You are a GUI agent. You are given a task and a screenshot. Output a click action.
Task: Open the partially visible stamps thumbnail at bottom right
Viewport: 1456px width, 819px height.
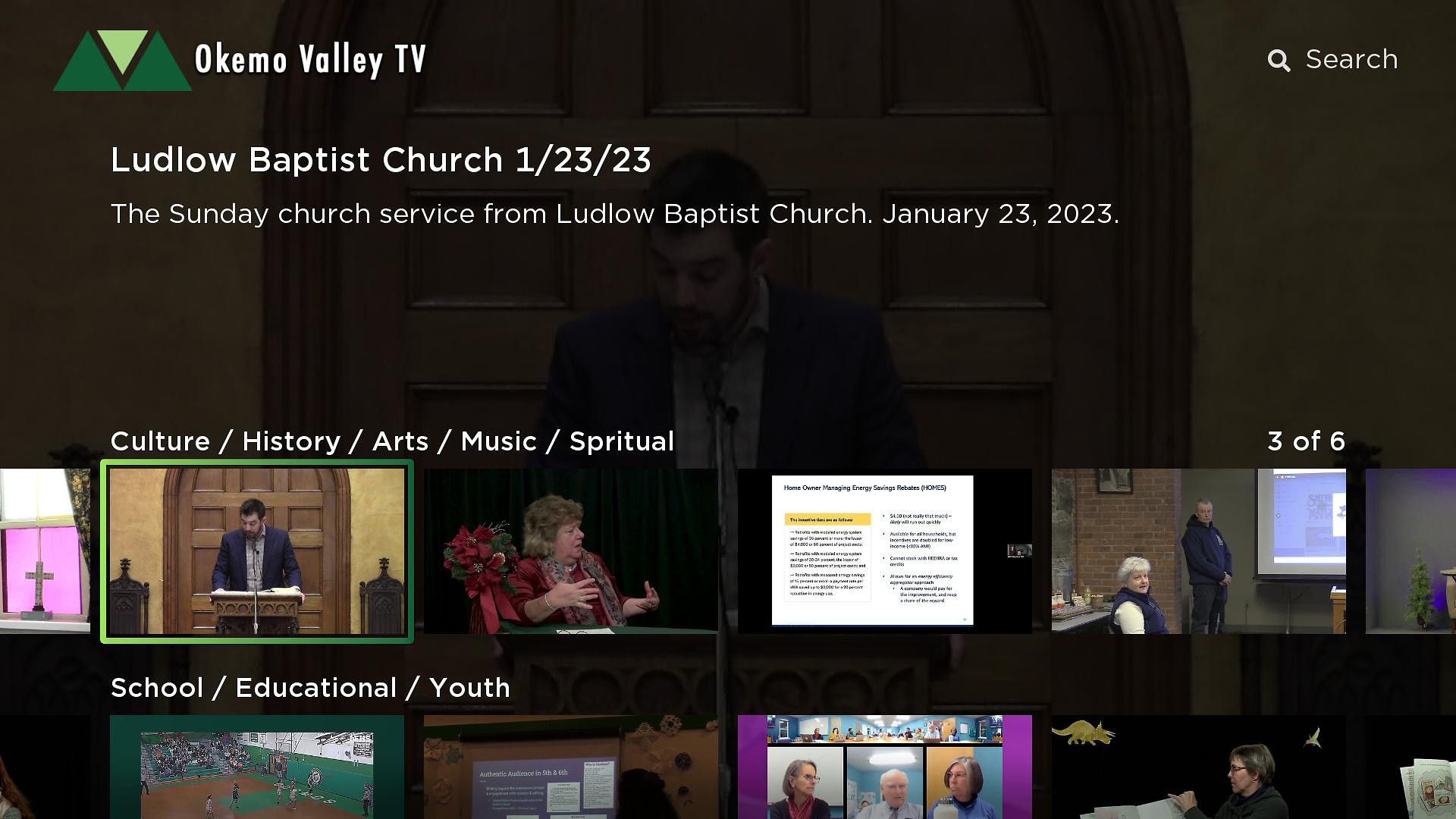point(1410,767)
